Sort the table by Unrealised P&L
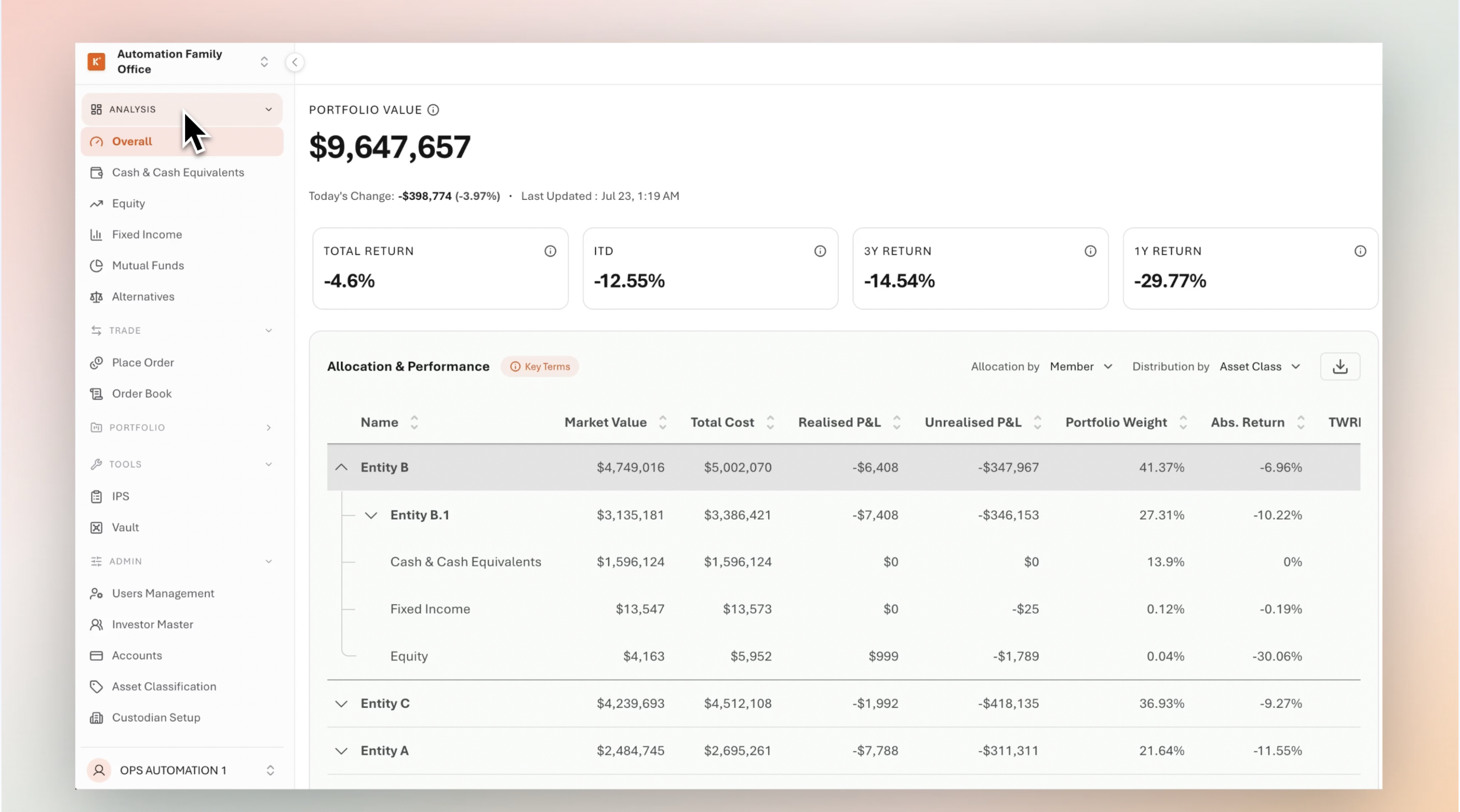This screenshot has height=812, width=1460. click(1037, 423)
